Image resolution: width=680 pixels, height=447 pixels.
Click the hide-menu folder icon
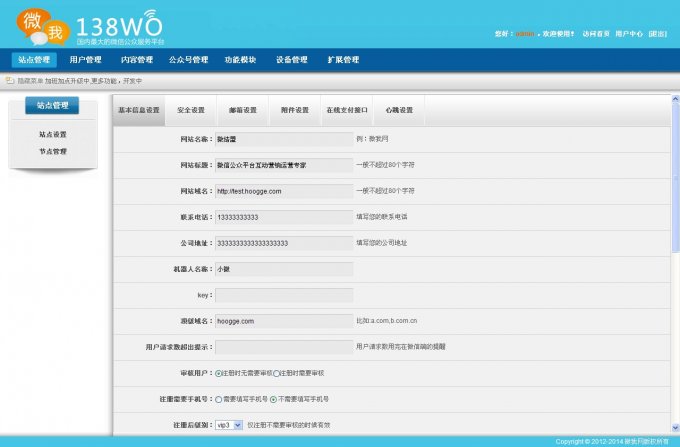point(10,81)
